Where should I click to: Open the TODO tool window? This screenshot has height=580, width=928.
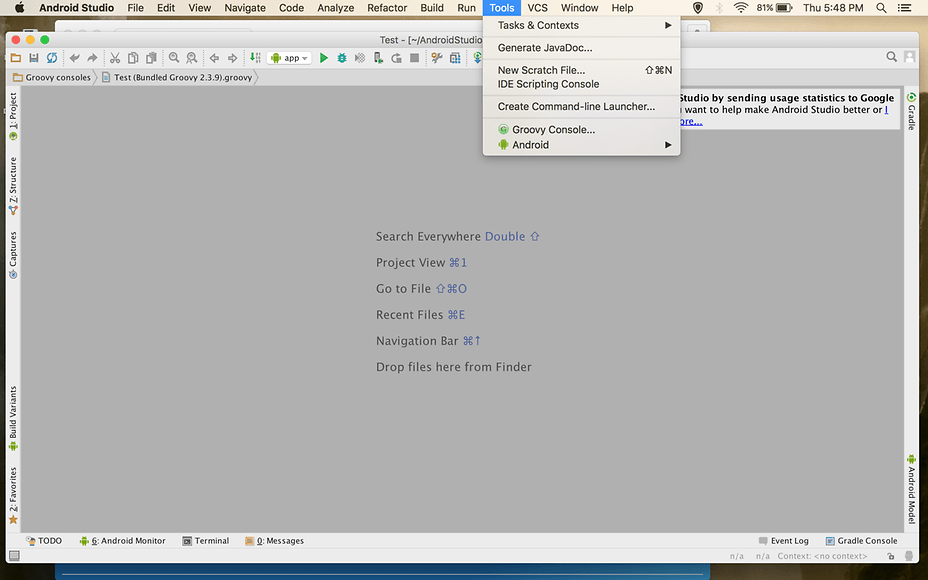point(44,541)
